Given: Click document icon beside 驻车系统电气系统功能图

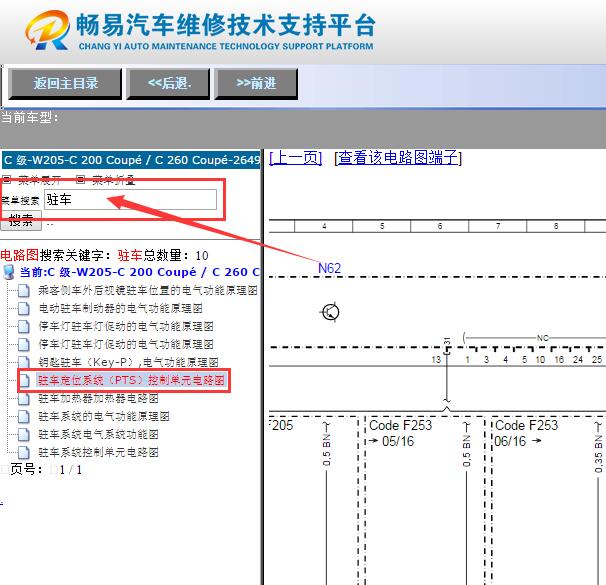Looking at the screenshot, I should 24,434.
